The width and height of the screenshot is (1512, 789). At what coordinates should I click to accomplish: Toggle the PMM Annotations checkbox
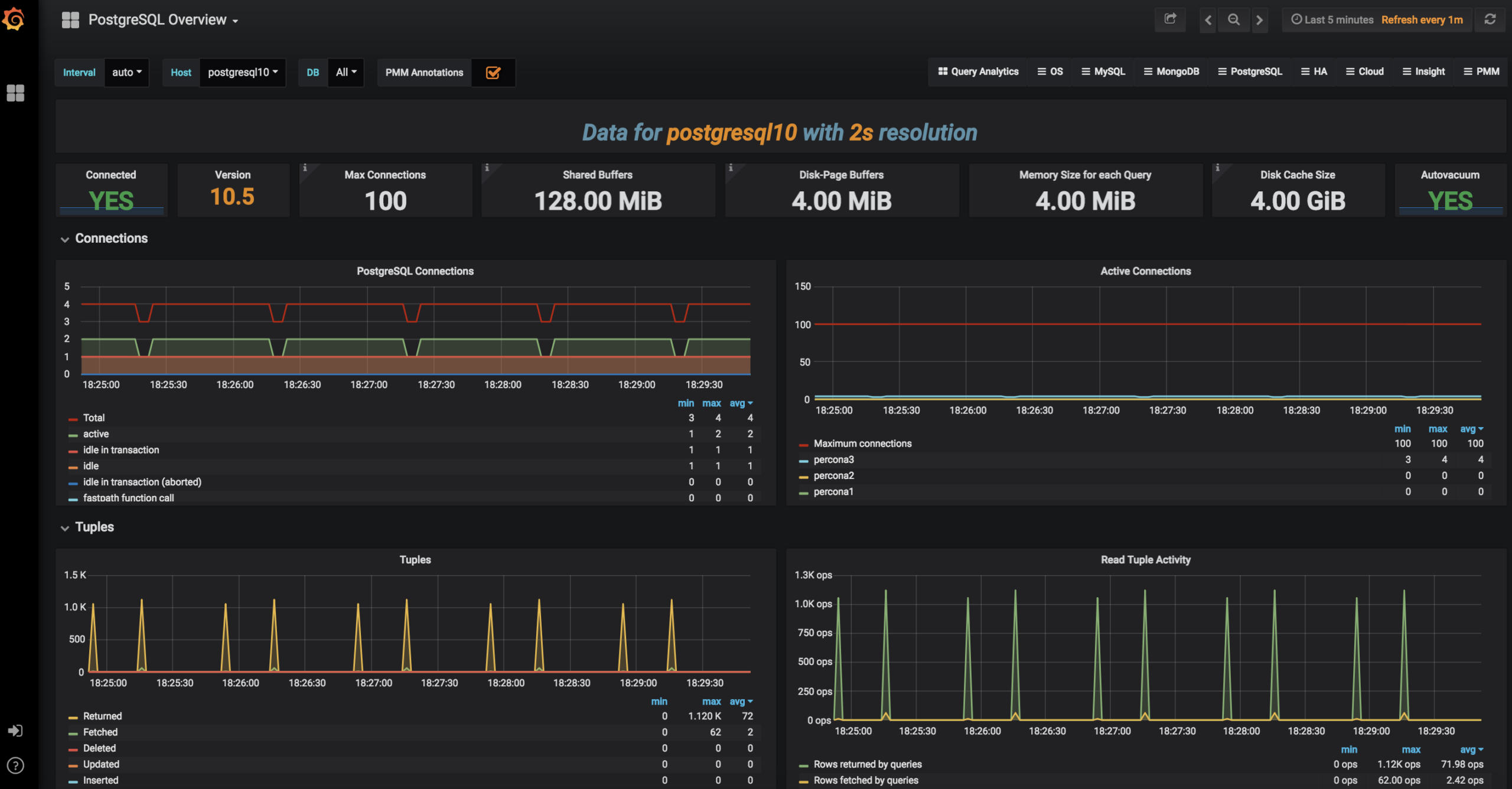point(493,73)
